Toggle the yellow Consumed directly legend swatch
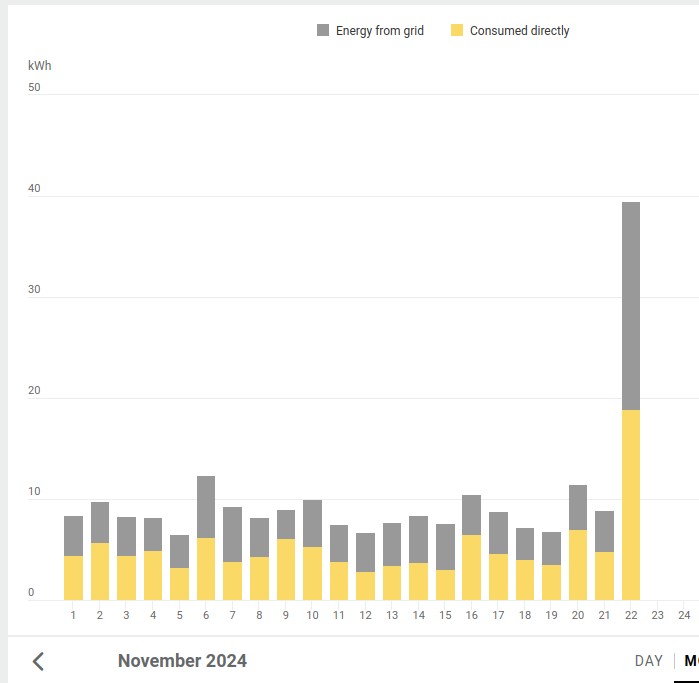 click(457, 31)
